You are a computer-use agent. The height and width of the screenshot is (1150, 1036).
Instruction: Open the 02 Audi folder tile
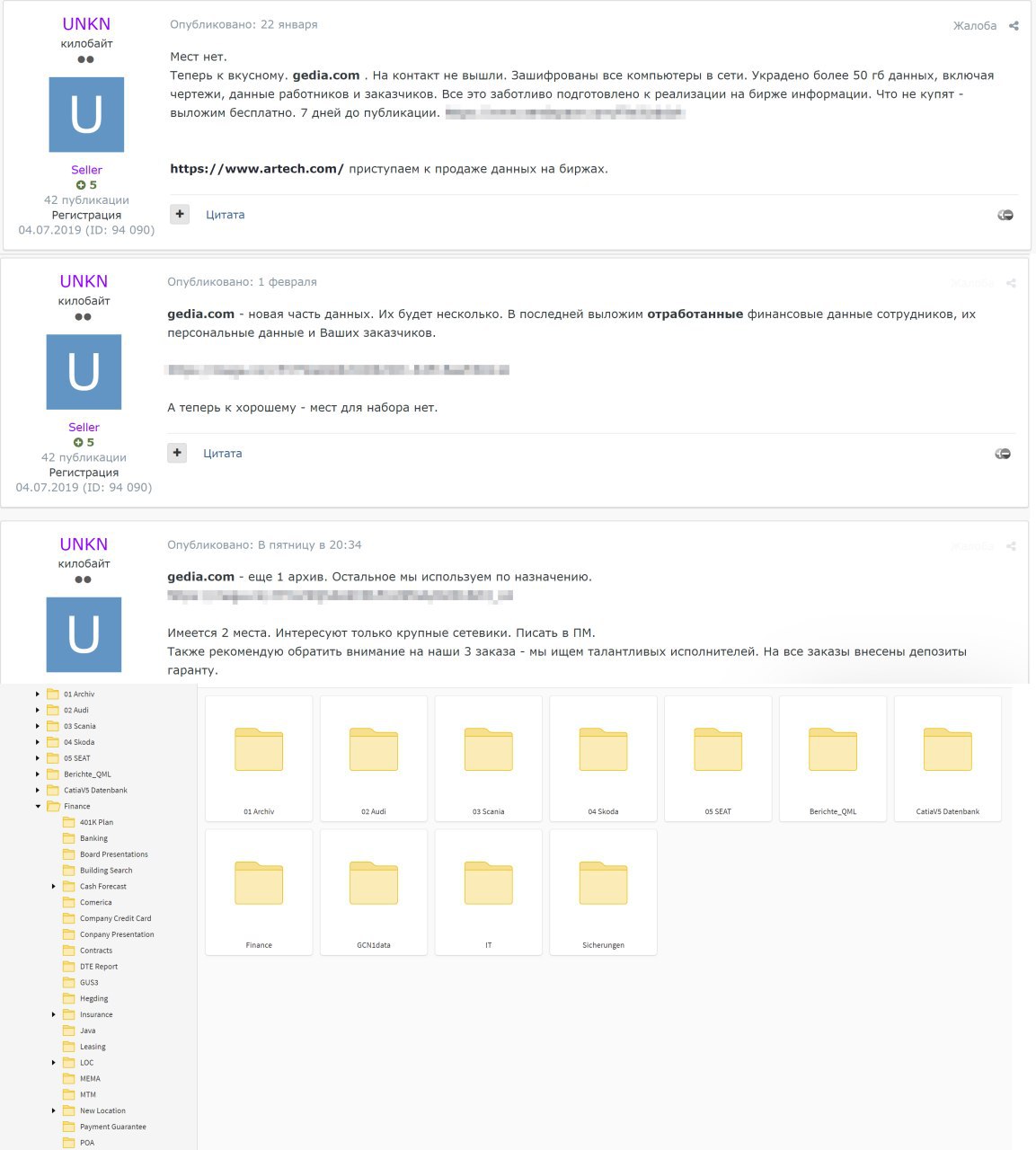click(374, 758)
